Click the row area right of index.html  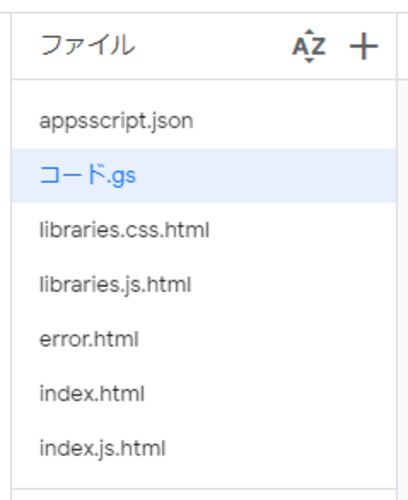click(x=270, y=394)
